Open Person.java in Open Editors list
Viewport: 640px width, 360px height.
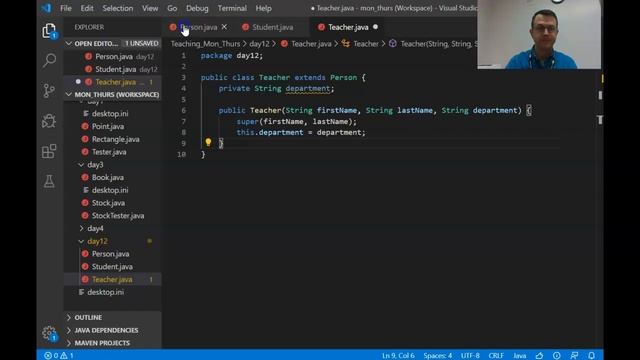coord(114,56)
